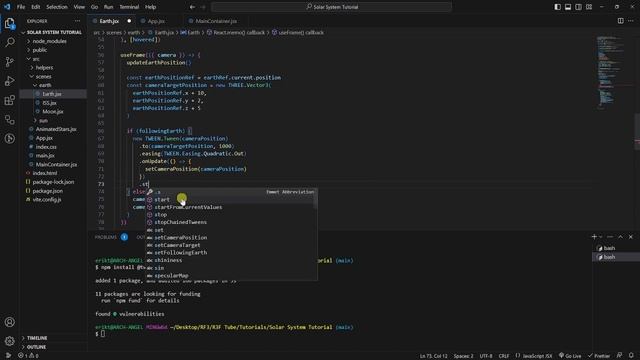Click customize layout icon in title bar
This screenshot has width=640, height=360.
589,7
